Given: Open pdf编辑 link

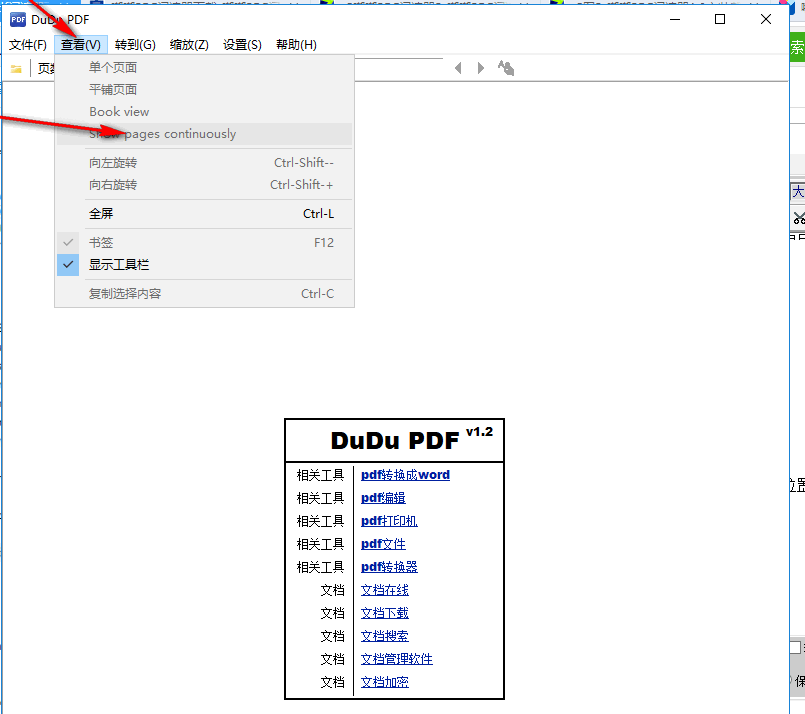Looking at the screenshot, I should 383,498.
